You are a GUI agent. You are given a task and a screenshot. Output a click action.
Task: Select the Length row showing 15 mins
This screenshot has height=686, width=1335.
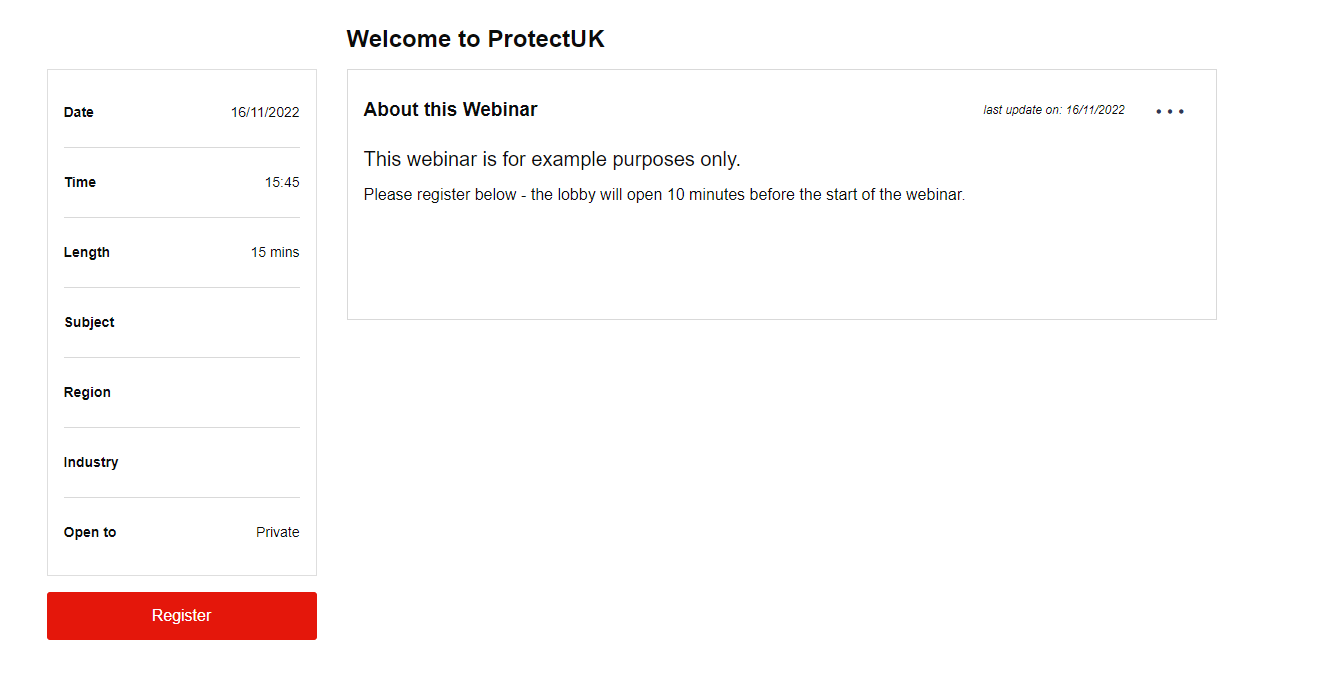[274, 252]
